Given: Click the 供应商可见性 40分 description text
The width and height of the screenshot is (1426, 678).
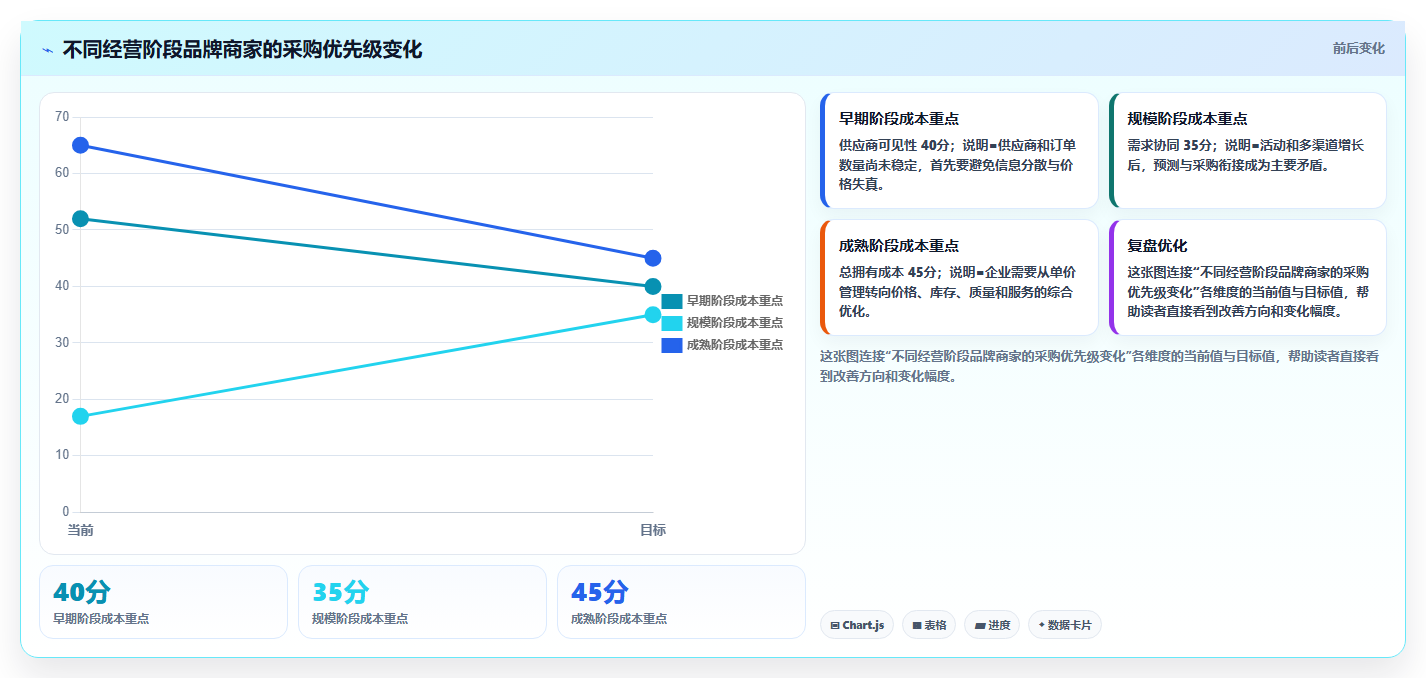Looking at the screenshot, I should tap(957, 165).
